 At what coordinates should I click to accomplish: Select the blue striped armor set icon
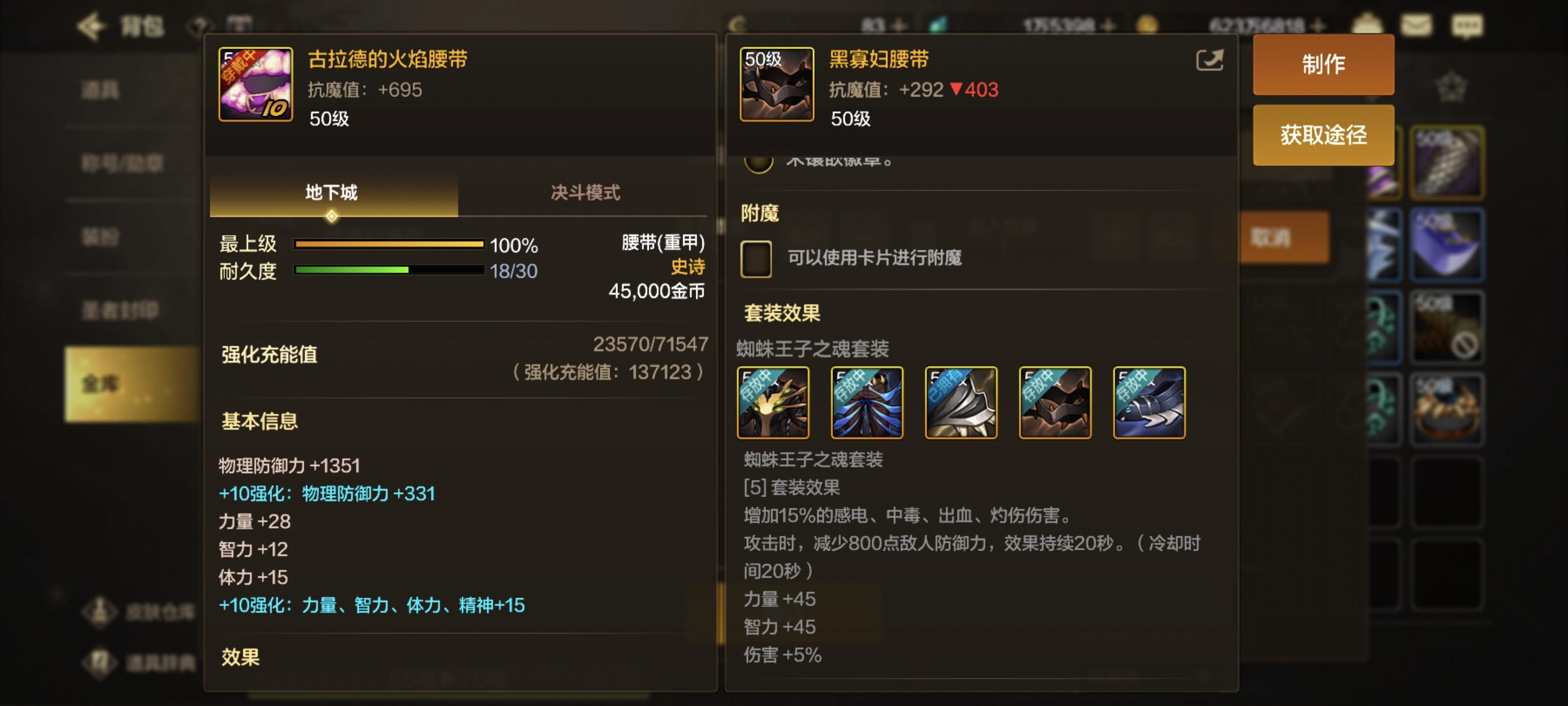pos(867,402)
